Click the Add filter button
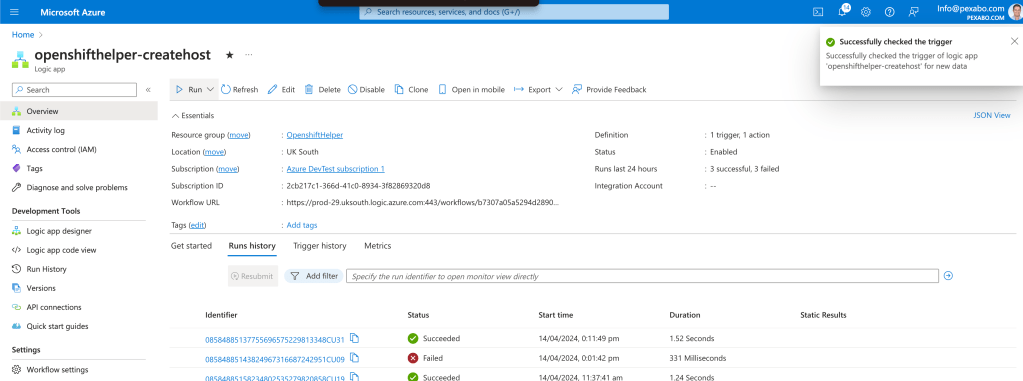The height and width of the screenshot is (381, 1023). (x=314, y=276)
